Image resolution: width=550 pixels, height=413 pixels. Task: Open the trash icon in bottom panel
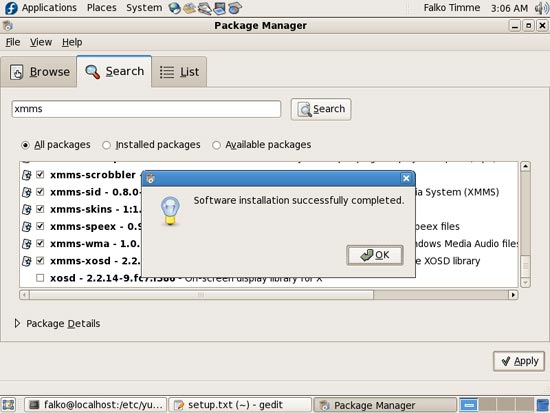pos(543,405)
